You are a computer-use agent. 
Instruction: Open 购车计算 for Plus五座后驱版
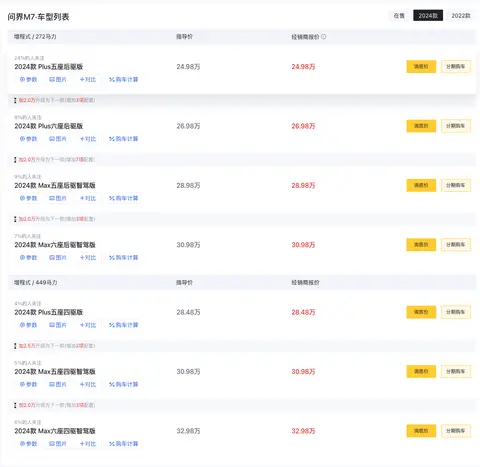tap(123, 79)
